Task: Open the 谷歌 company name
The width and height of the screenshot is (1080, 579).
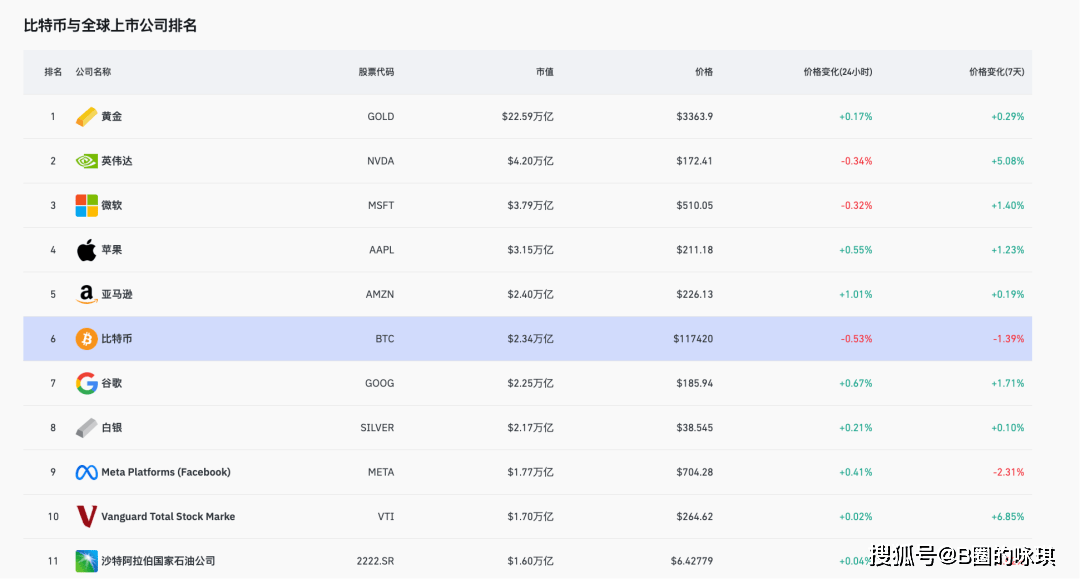Action: (x=112, y=383)
